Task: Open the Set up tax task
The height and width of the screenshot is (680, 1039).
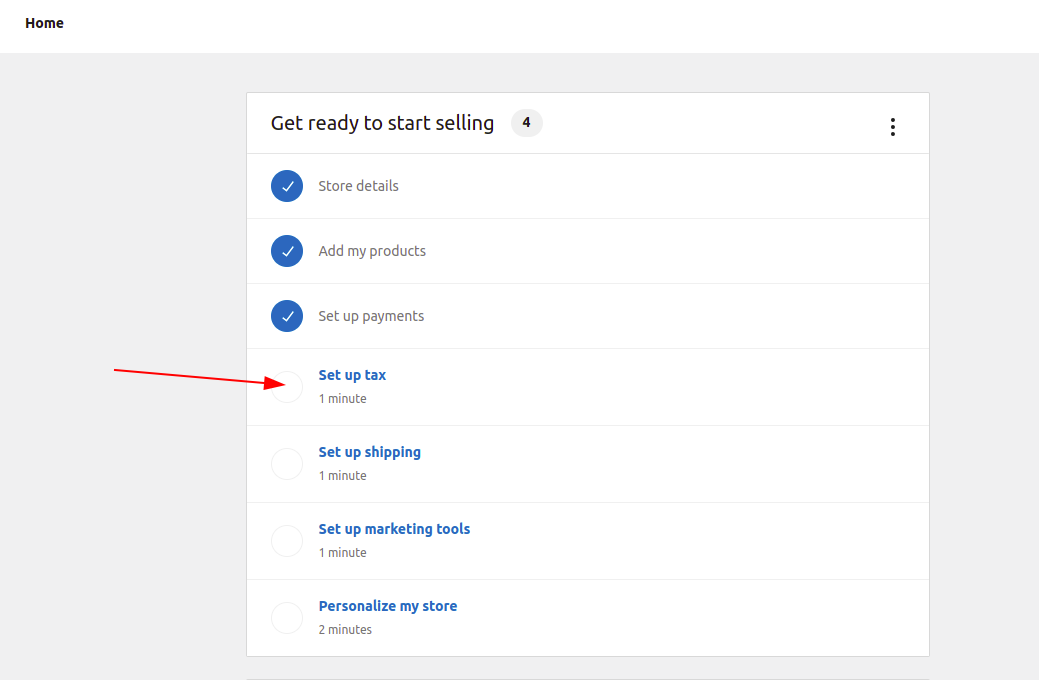Action: click(352, 375)
